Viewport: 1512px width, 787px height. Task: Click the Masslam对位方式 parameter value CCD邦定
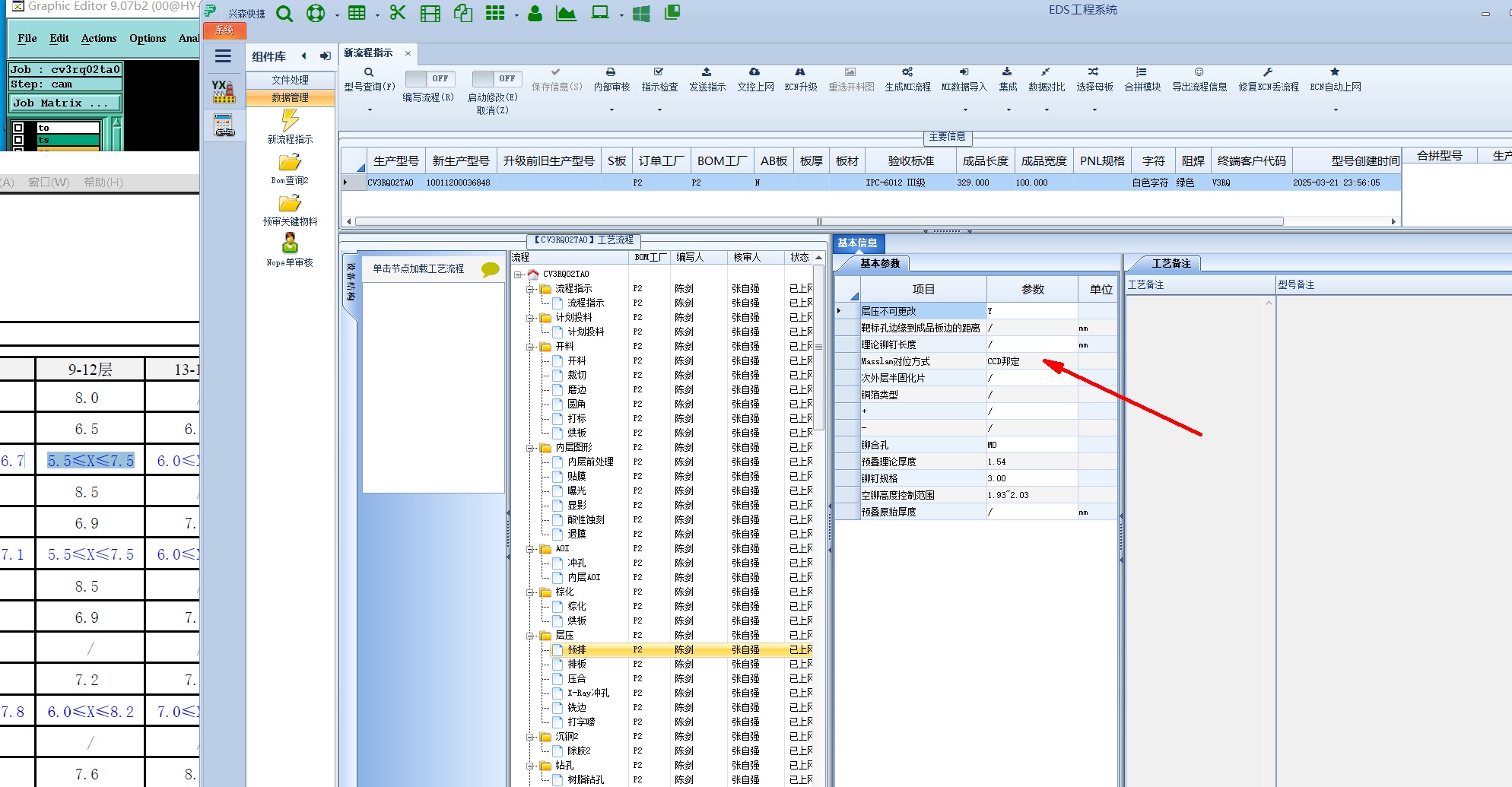1032,361
